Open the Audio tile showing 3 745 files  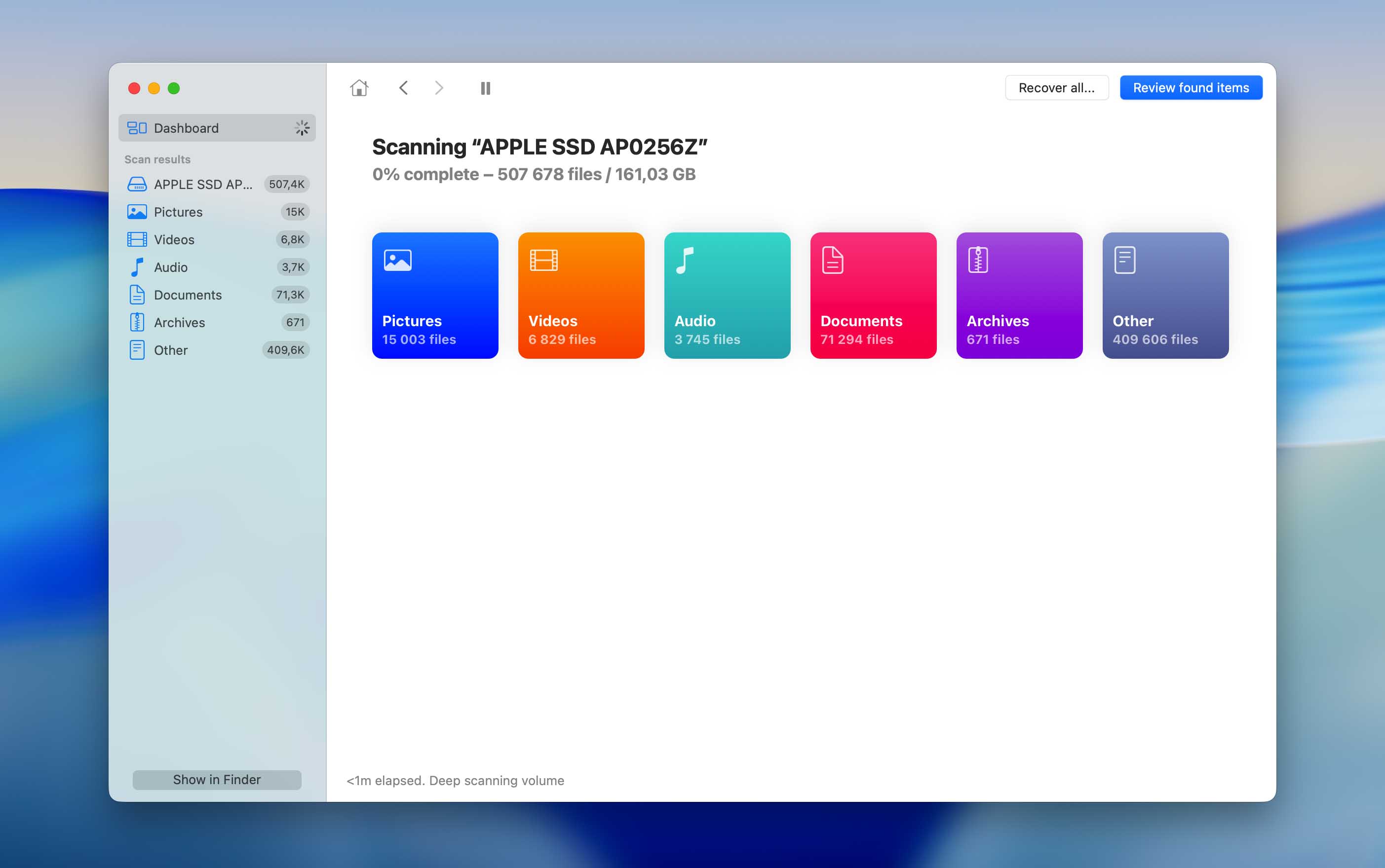pyautogui.click(x=727, y=296)
